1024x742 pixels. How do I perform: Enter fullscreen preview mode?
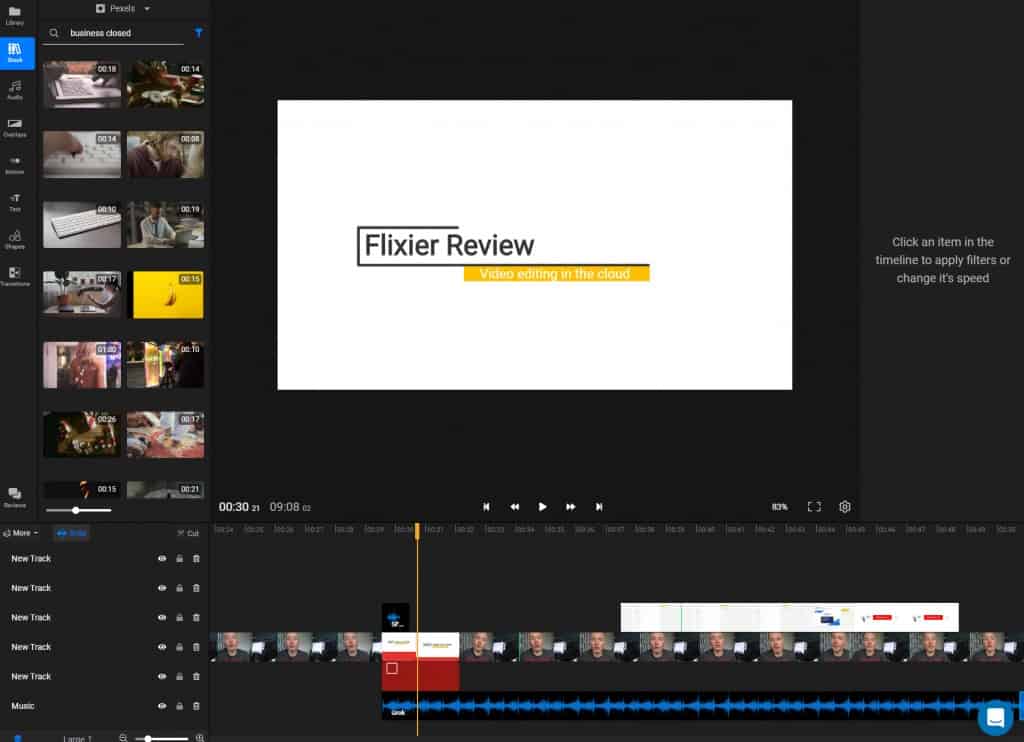pos(814,507)
